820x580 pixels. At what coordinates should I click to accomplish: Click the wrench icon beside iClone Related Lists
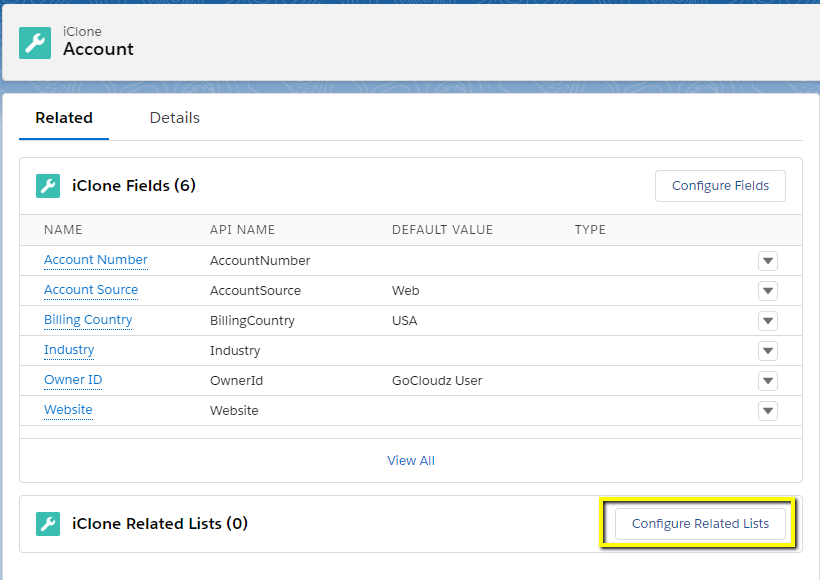48,524
